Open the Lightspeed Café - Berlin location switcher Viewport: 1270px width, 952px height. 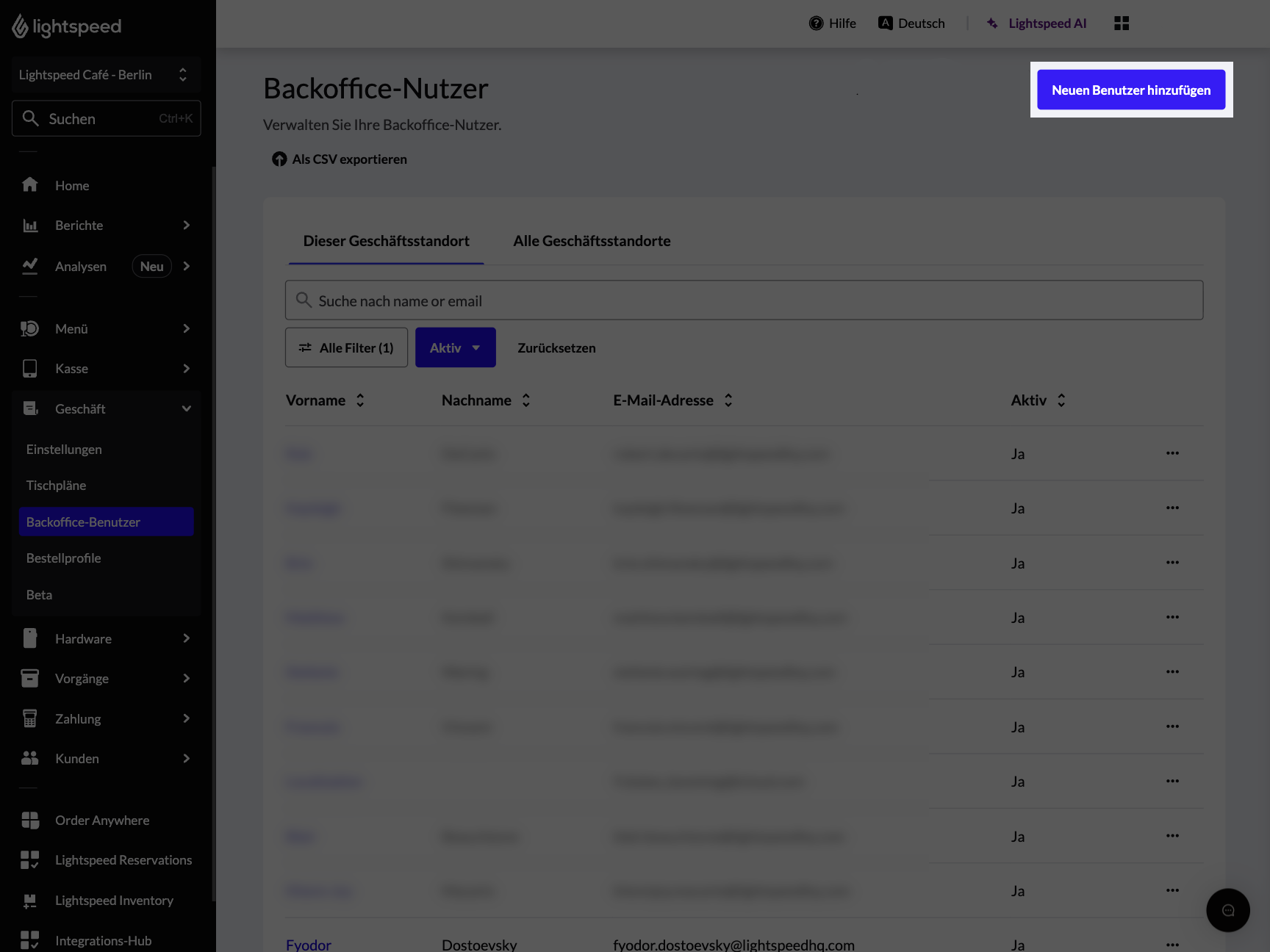(x=107, y=75)
